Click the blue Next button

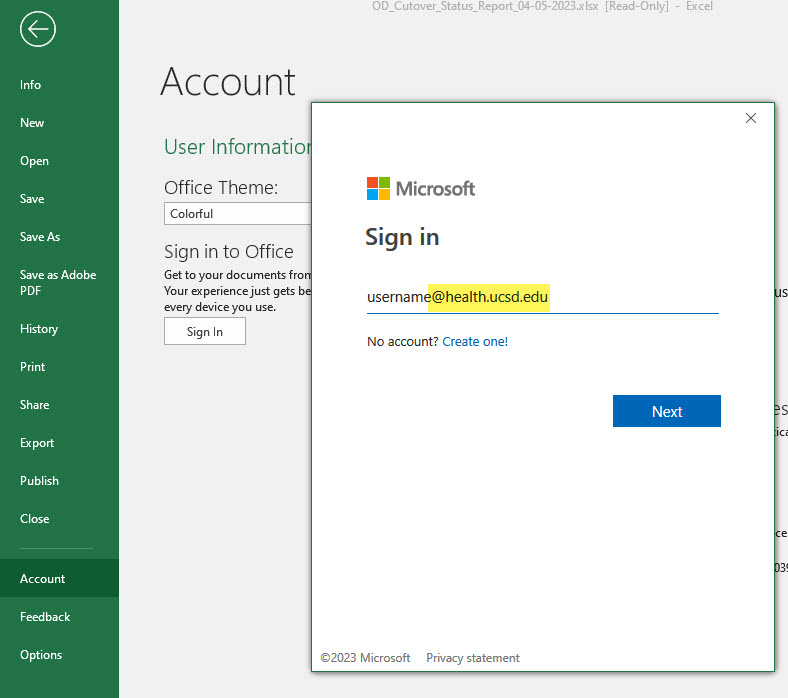pos(666,411)
